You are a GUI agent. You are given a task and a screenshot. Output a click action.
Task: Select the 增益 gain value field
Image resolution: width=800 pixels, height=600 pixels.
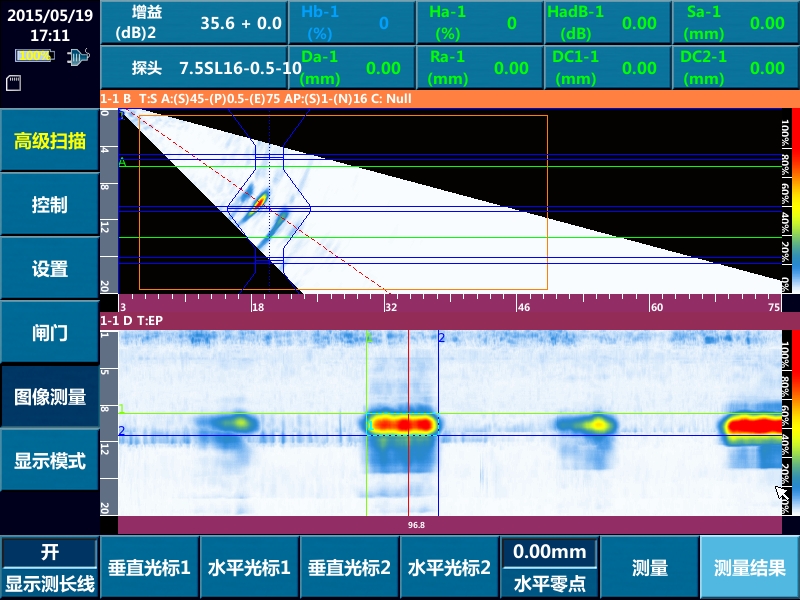[199, 23]
